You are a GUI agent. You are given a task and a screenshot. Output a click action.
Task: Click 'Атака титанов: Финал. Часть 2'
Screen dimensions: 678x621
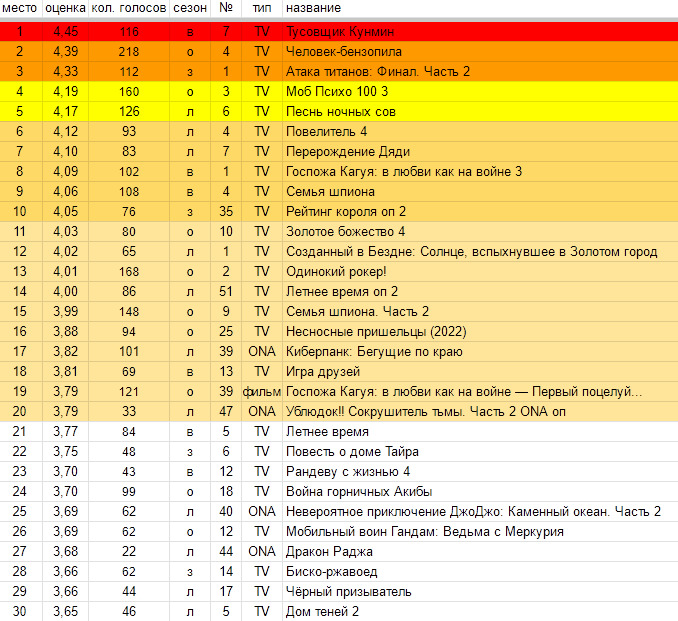[378, 71]
